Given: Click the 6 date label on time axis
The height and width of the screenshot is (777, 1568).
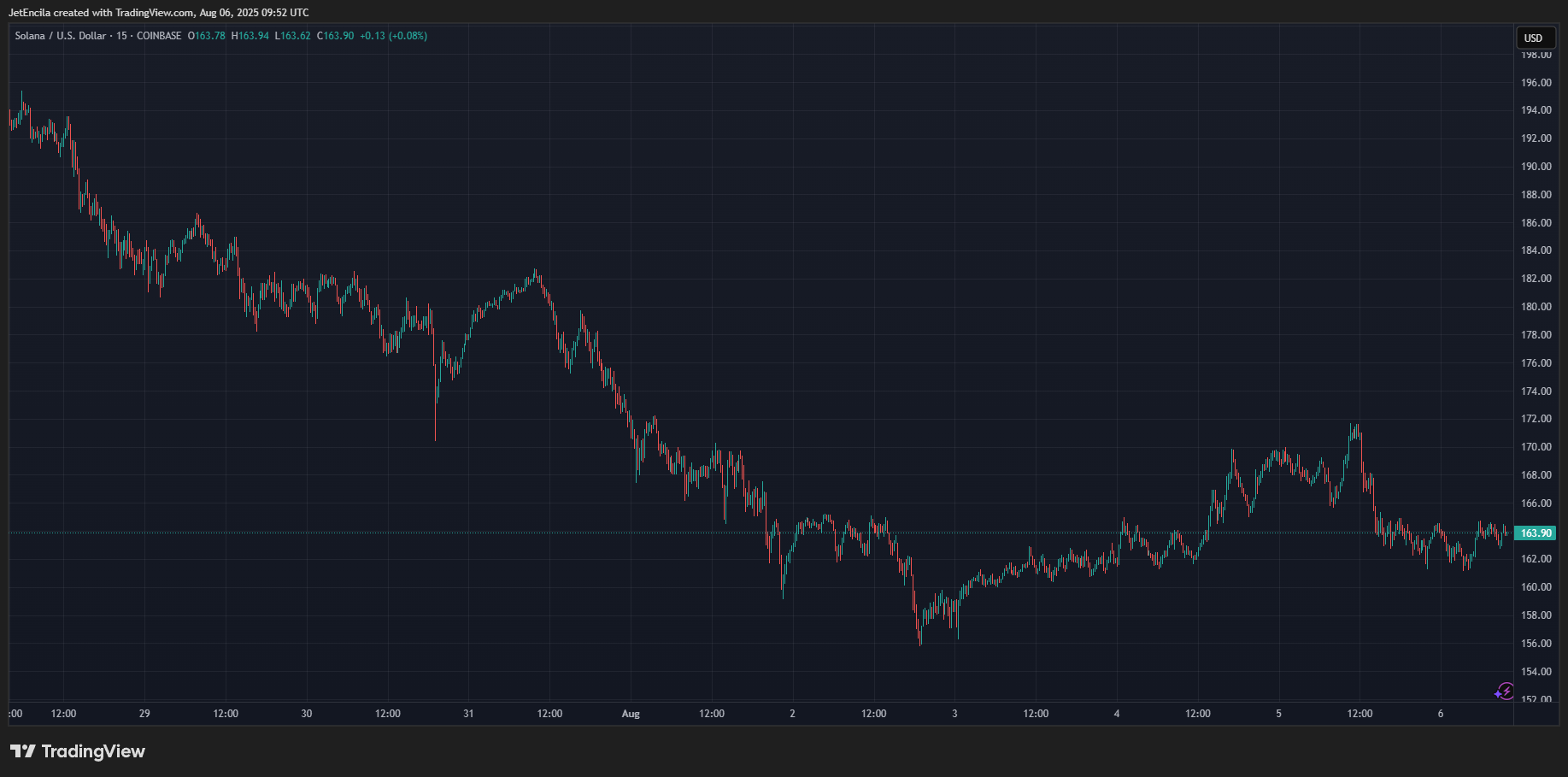Looking at the screenshot, I should tap(1441, 714).
